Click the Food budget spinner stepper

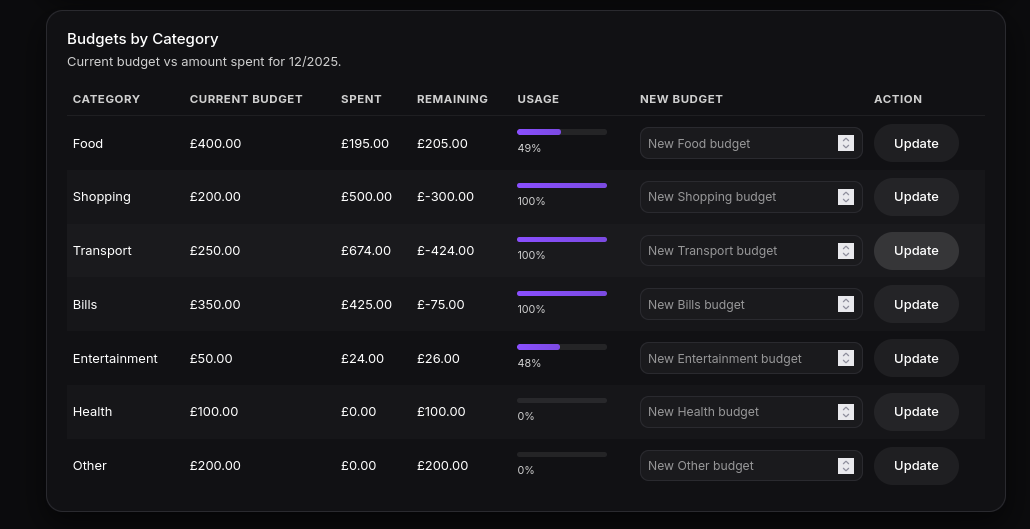[846, 143]
